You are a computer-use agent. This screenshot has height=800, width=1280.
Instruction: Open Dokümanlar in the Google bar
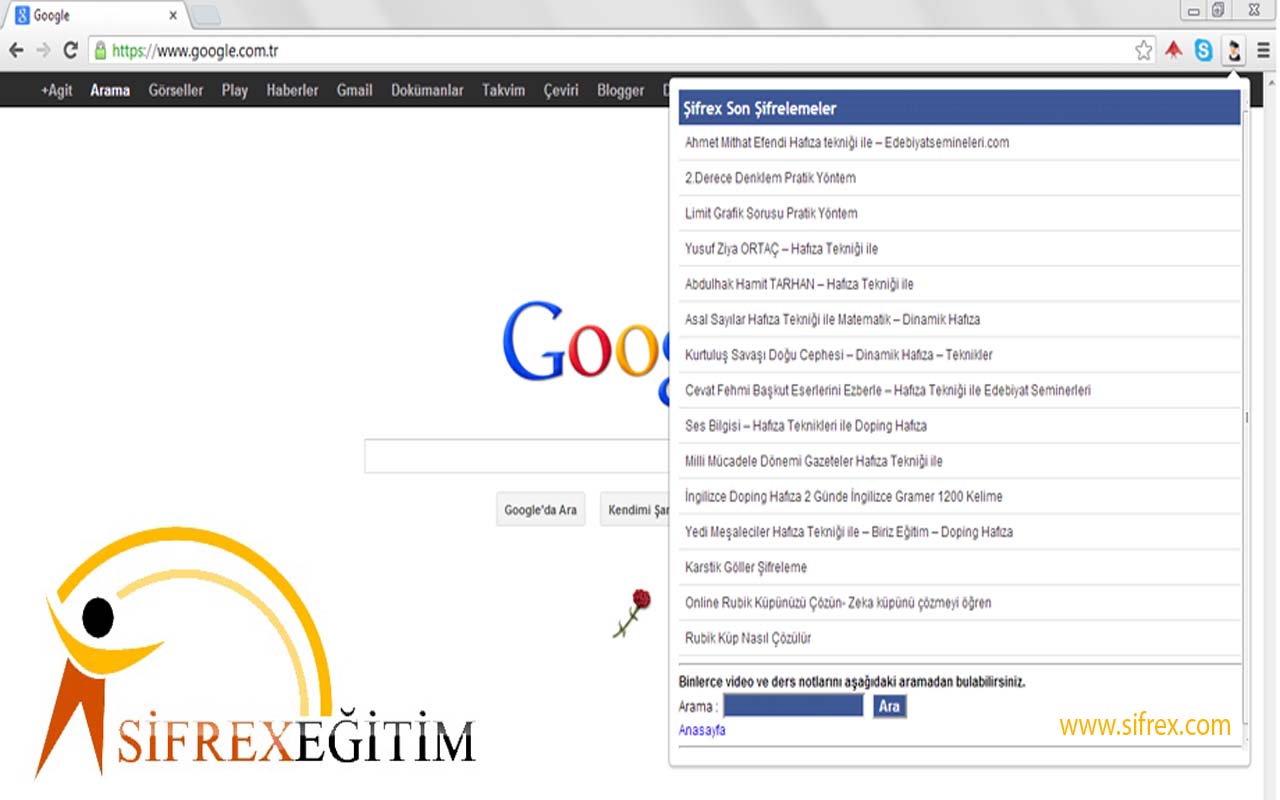(427, 90)
